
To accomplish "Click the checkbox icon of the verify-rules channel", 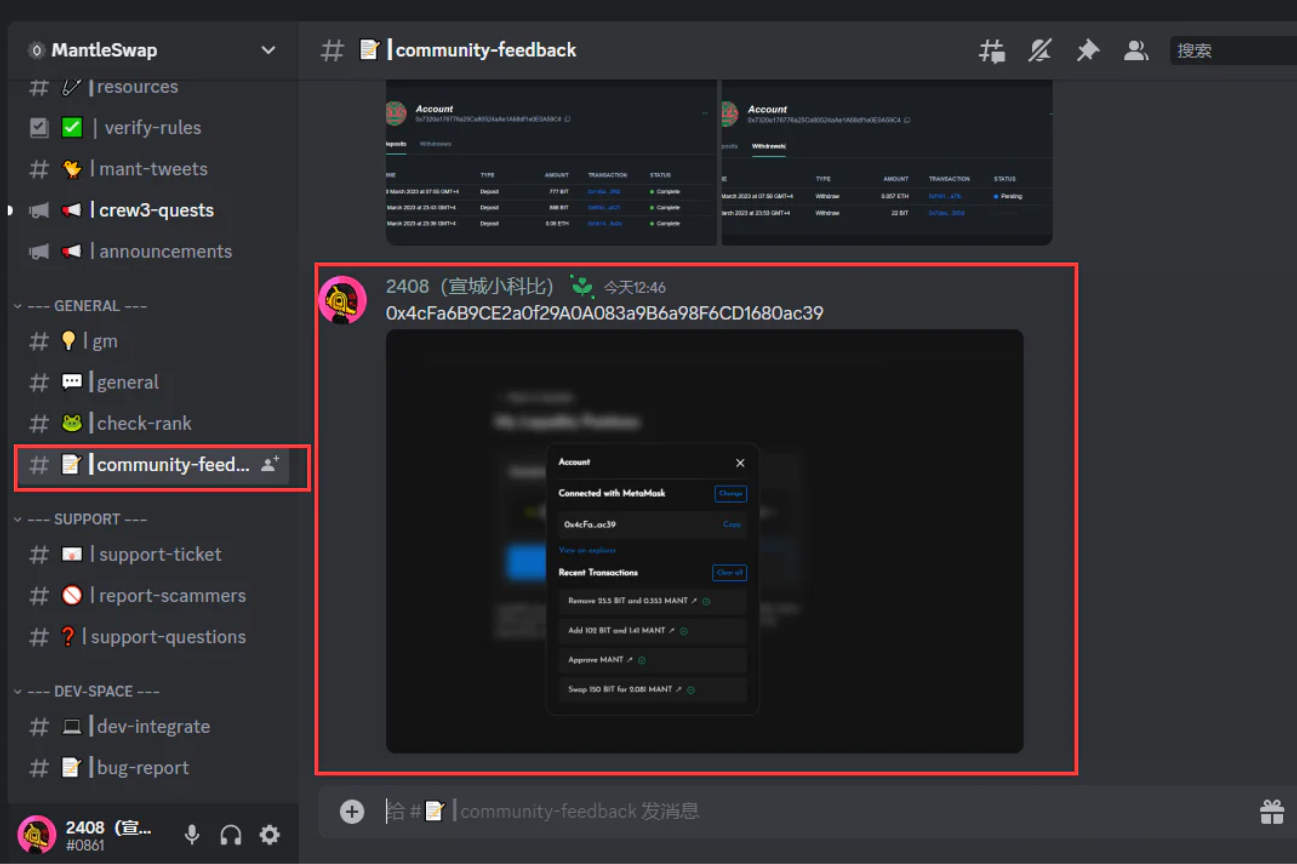I will 38,128.
